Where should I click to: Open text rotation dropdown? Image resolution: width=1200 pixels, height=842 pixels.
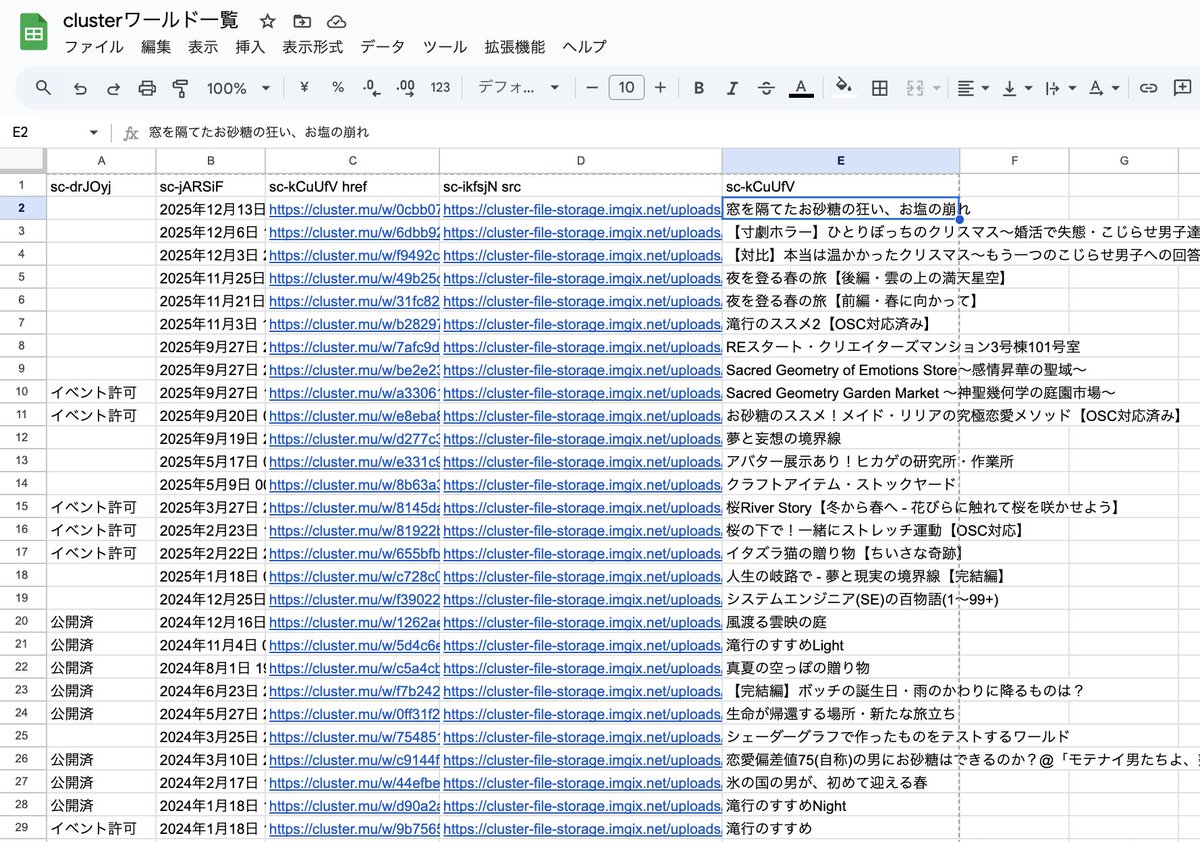point(1104,88)
